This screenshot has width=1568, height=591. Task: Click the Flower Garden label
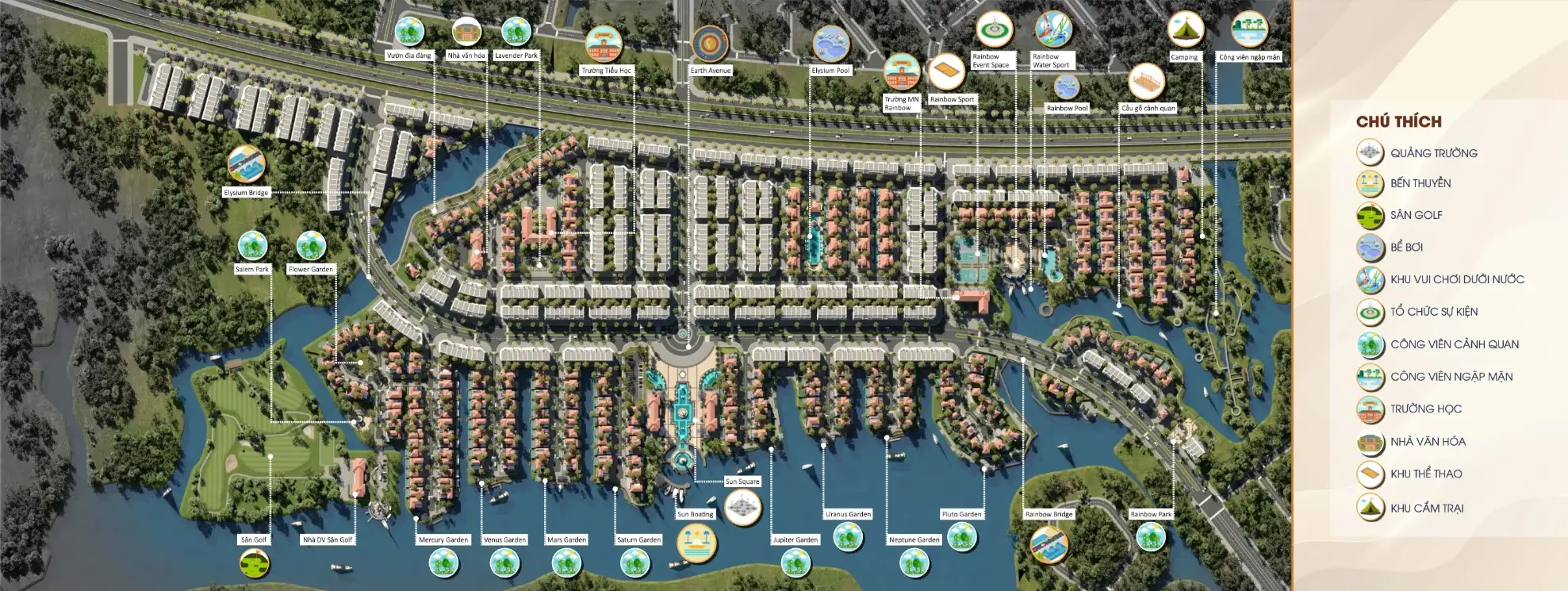tap(311, 270)
